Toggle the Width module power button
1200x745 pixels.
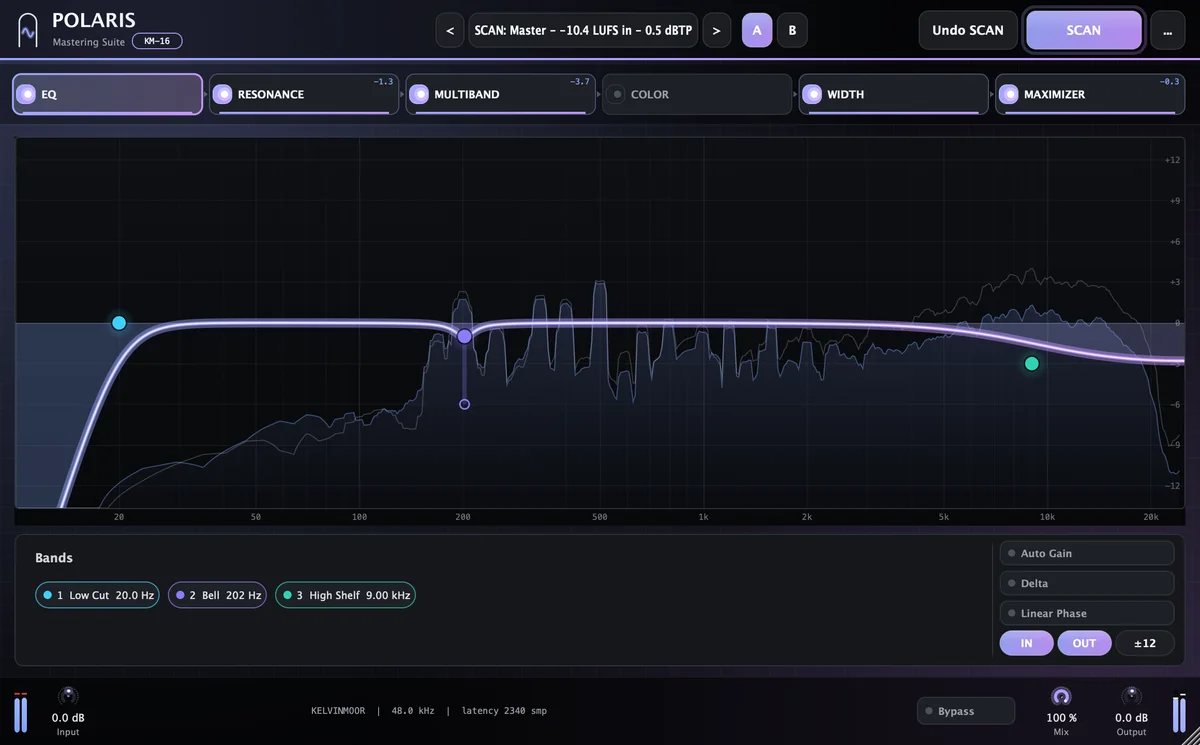pyautogui.click(x=812, y=94)
